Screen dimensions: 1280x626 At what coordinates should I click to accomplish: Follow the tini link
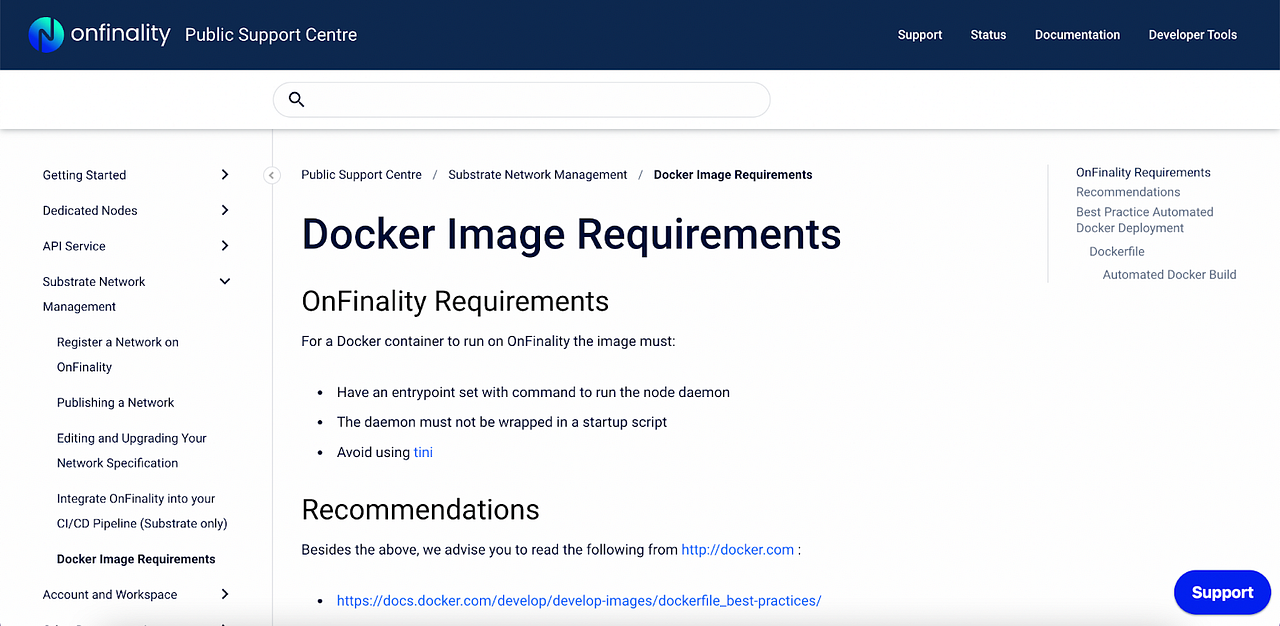(x=423, y=452)
